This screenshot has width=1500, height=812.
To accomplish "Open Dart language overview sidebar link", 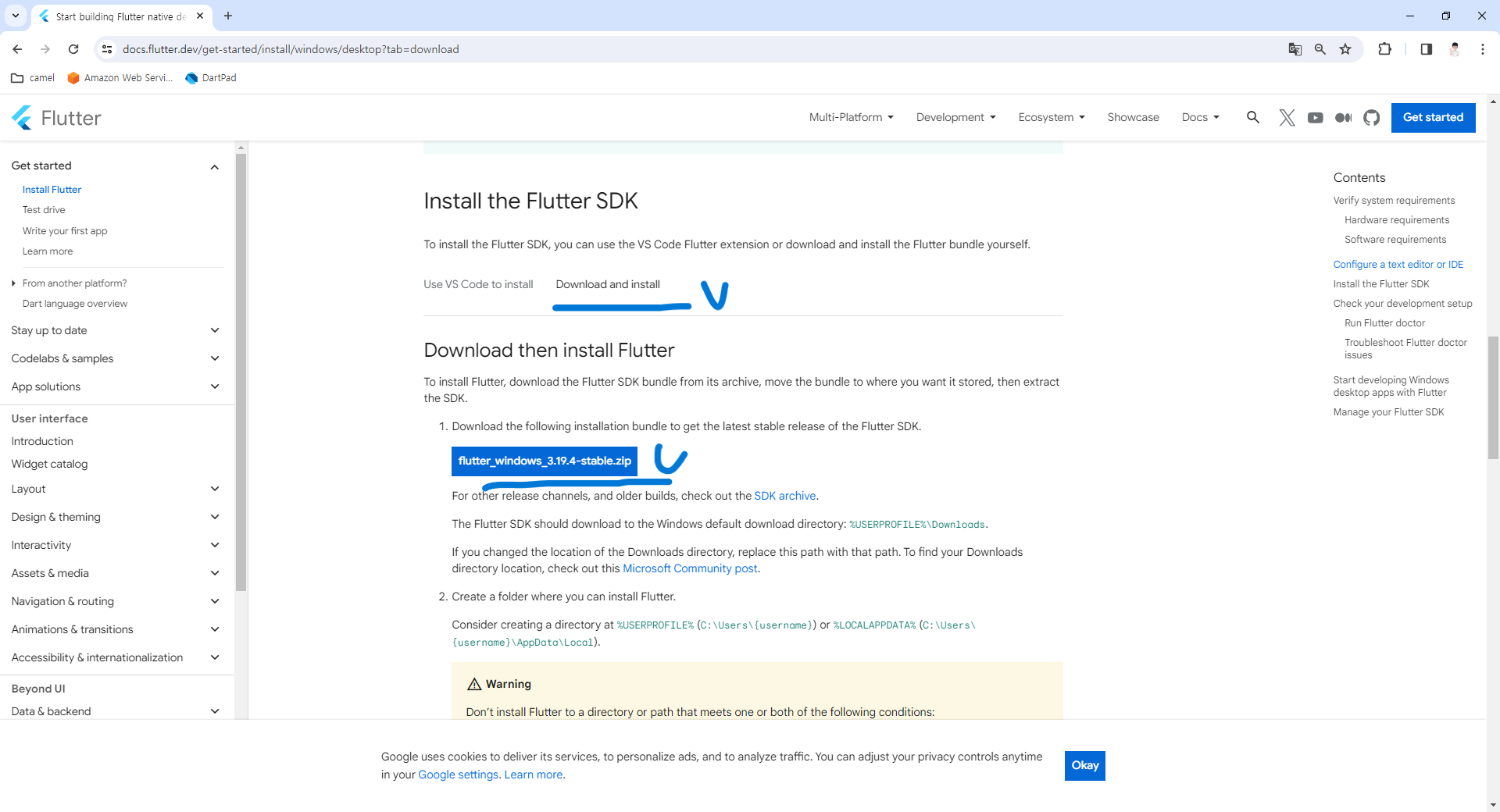I will click(x=75, y=304).
